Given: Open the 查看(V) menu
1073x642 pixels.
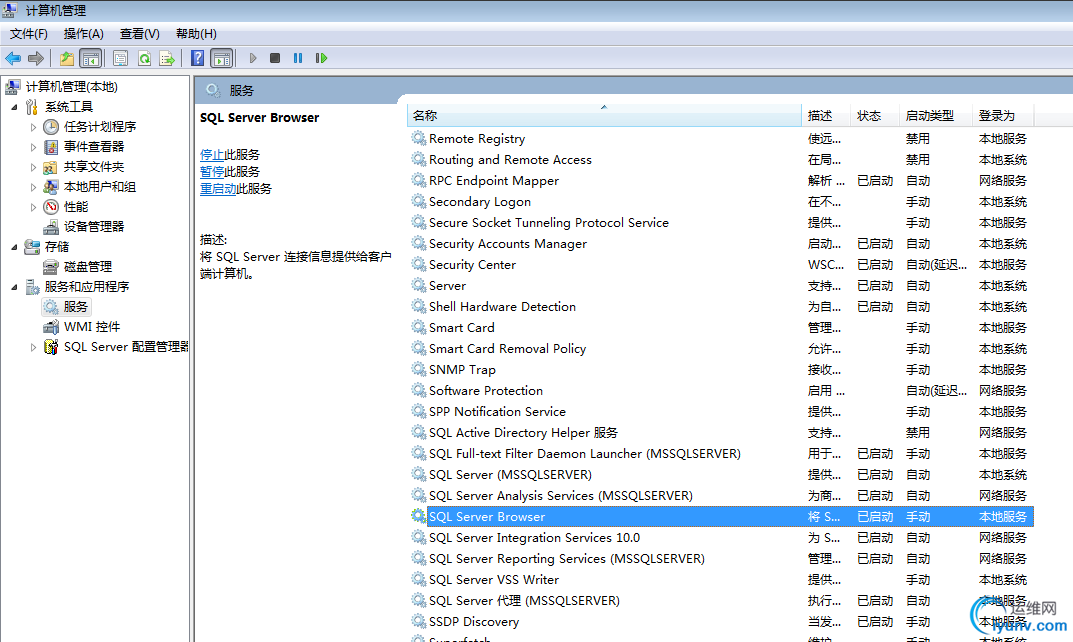Looking at the screenshot, I should [x=140, y=34].
